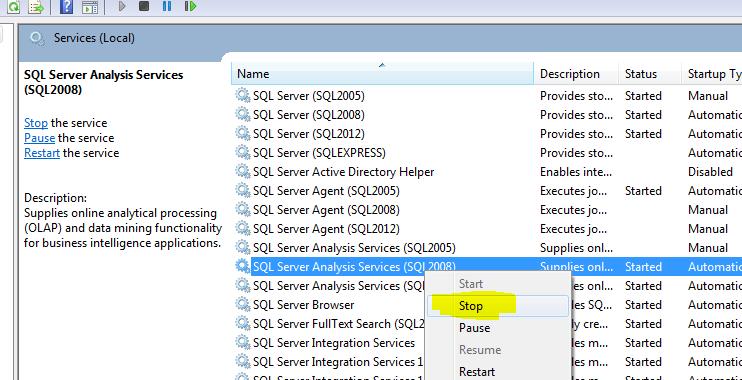Click gear icon of SQL Server (SQL2012)

pos(243,134)
